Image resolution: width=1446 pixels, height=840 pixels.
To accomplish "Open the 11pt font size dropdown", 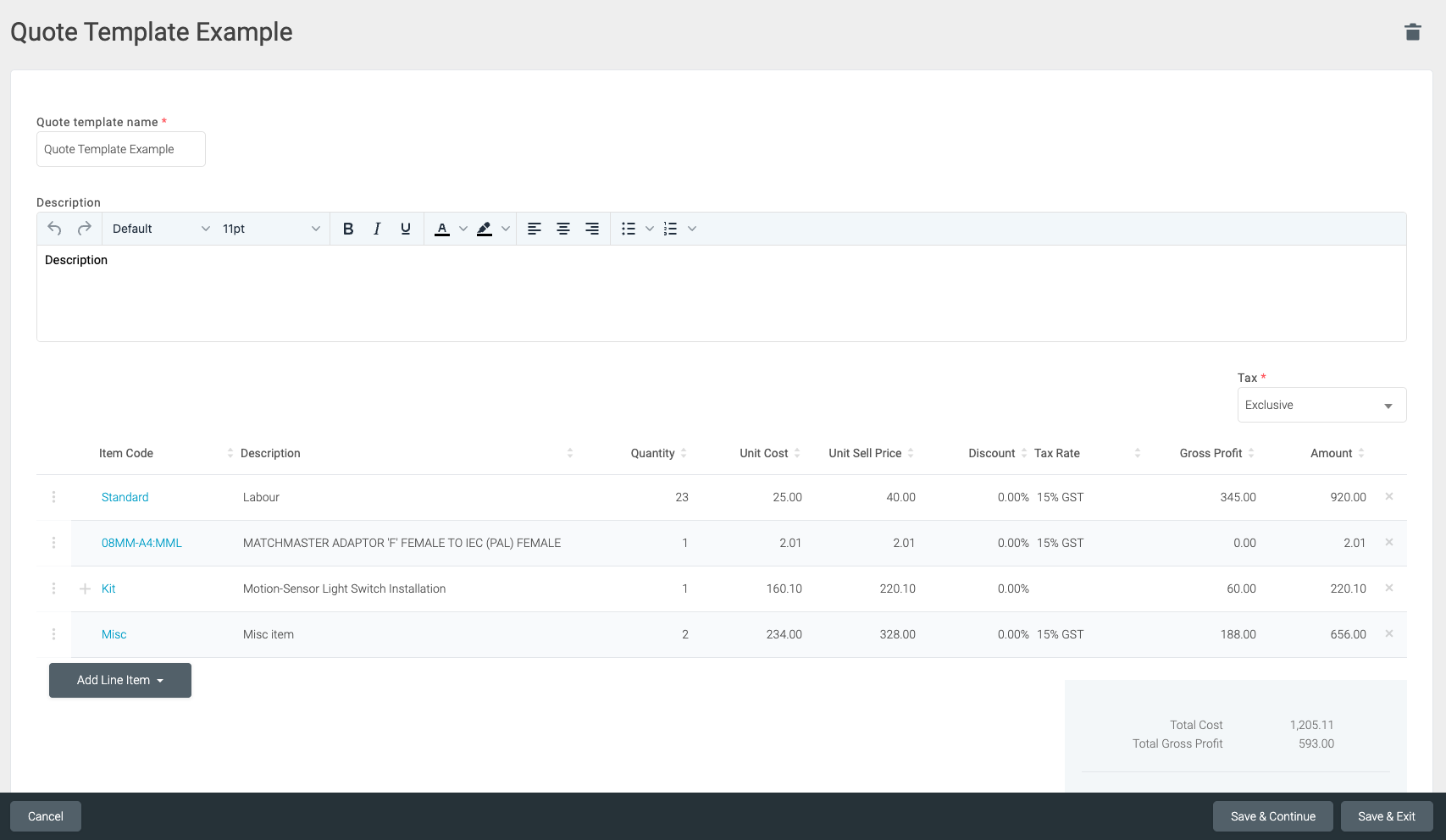I will coord(271,229).
